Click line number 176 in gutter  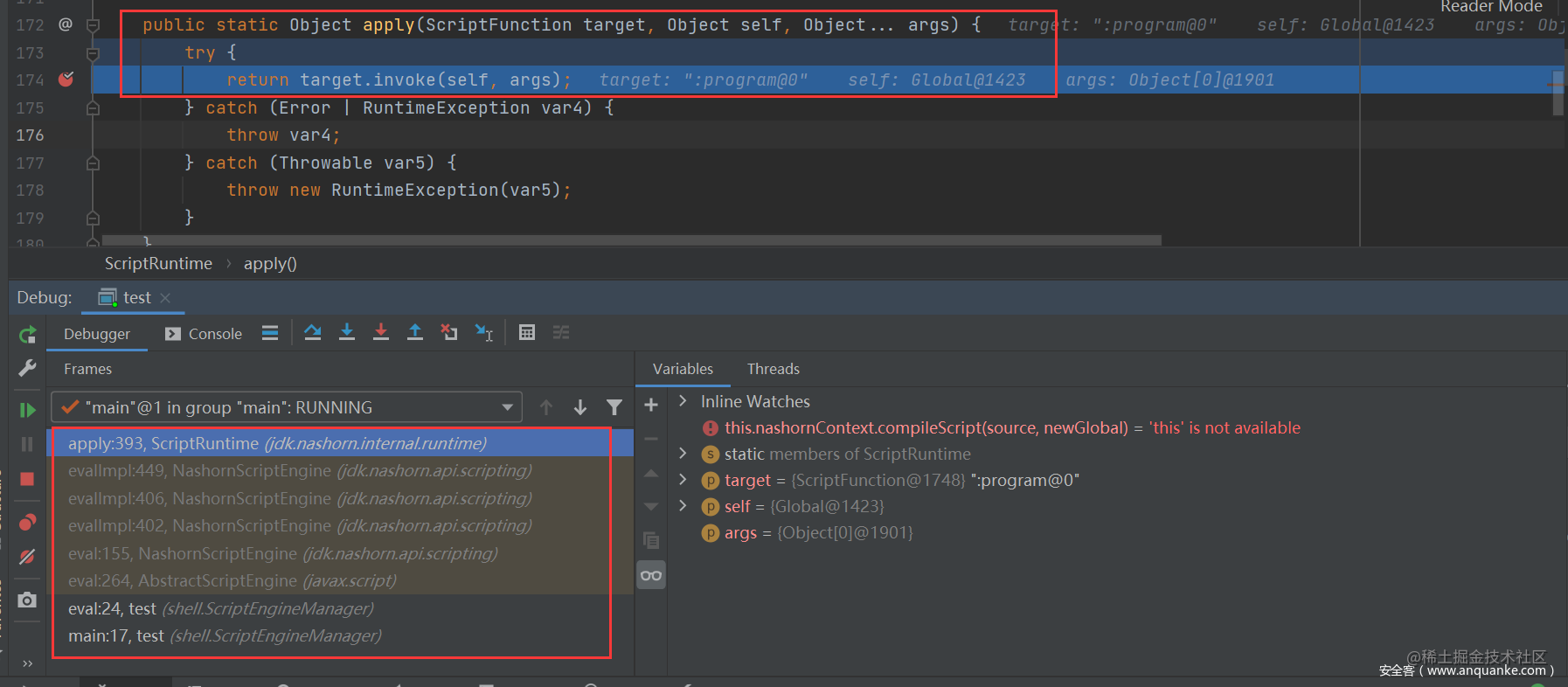(x=30, y=135)
